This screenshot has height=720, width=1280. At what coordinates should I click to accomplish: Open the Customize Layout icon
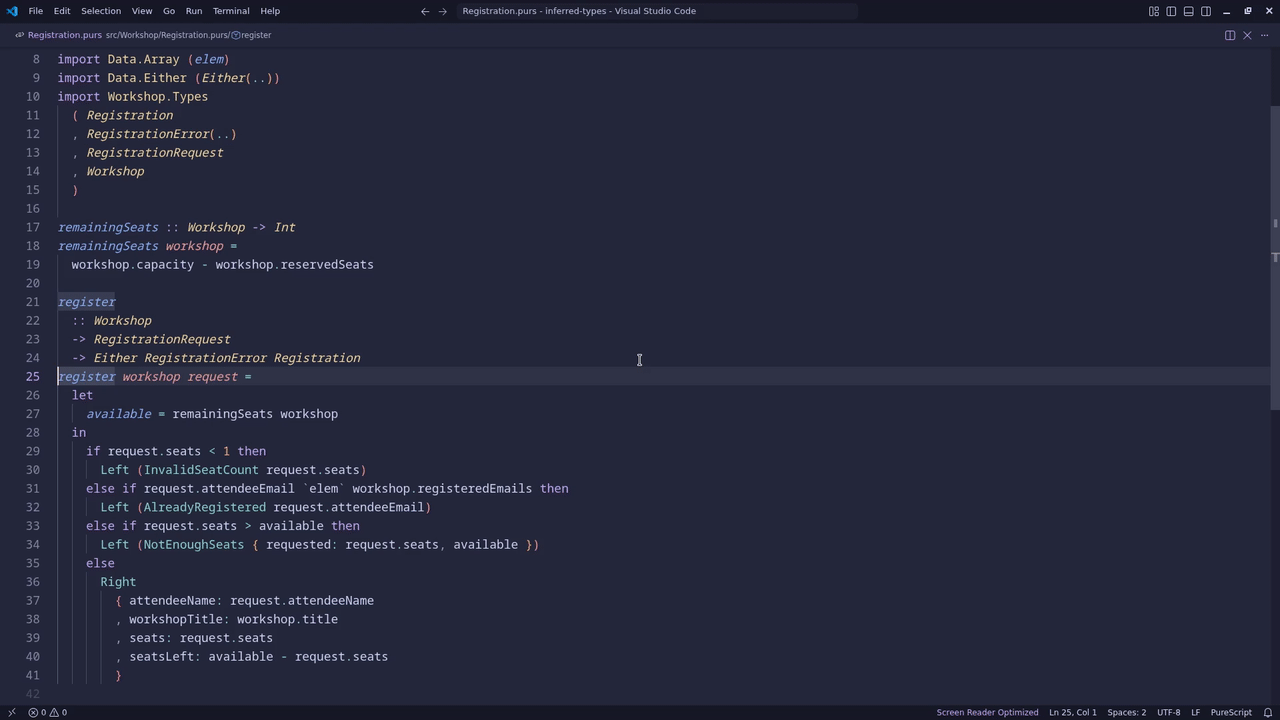[x=1153, y=11]
